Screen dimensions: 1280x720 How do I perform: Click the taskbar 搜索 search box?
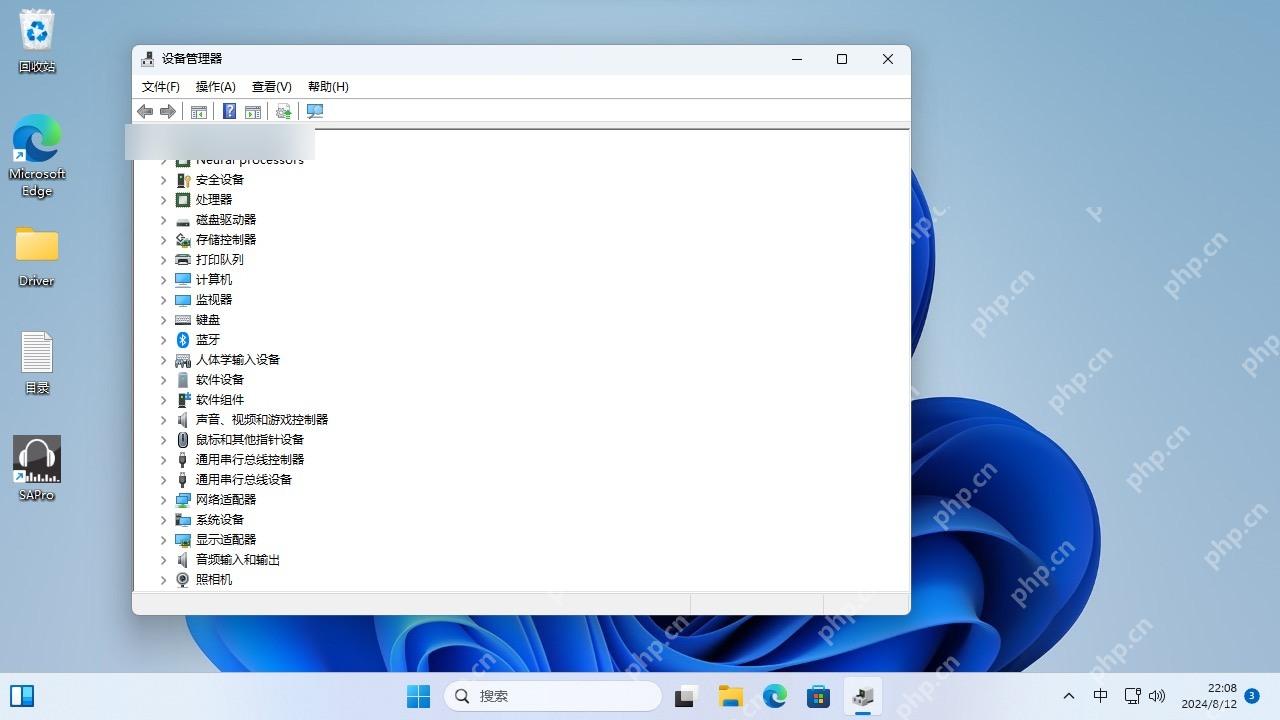(553, 696)
